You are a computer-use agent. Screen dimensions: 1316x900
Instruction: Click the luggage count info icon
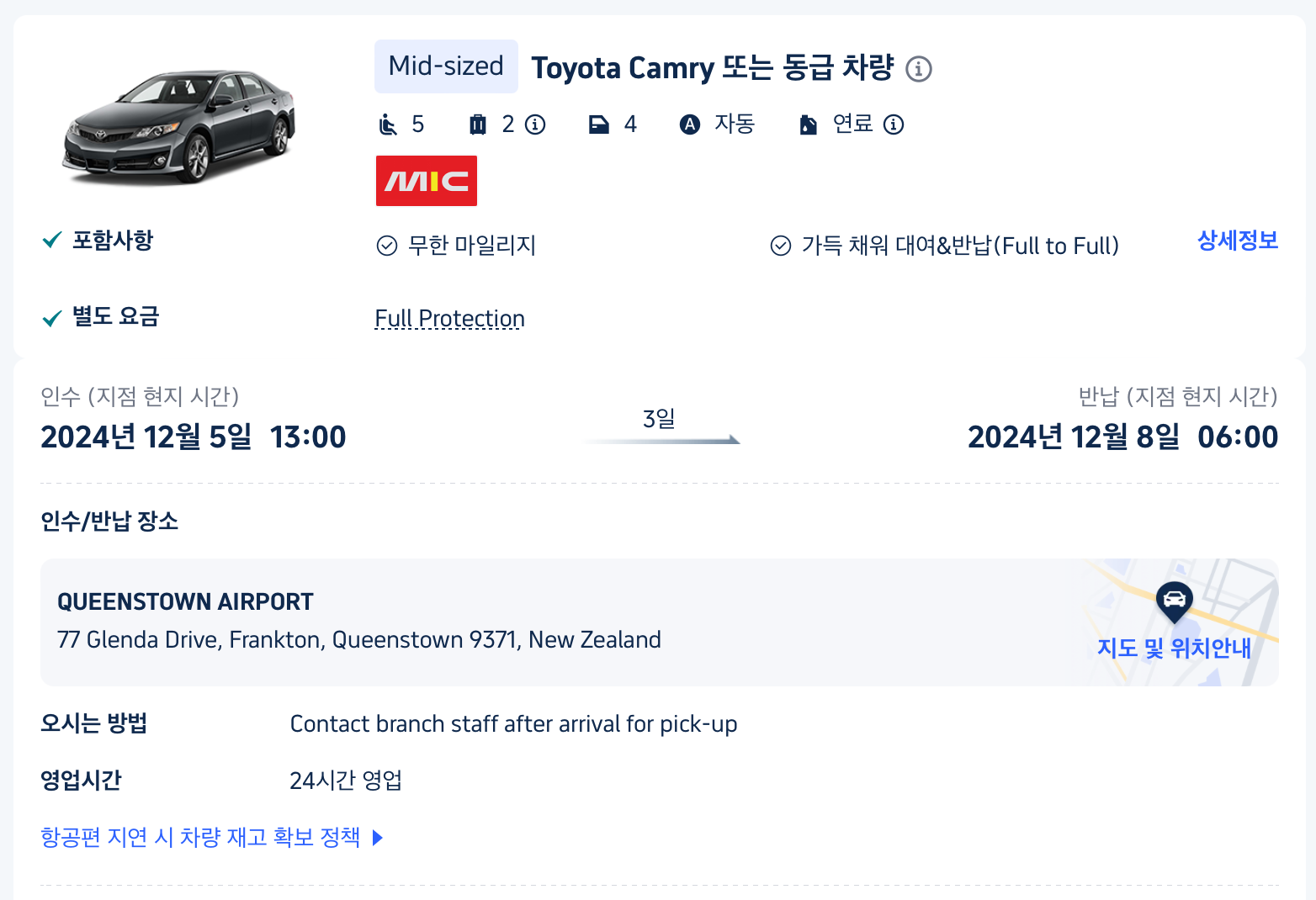(x=535, y=124)
